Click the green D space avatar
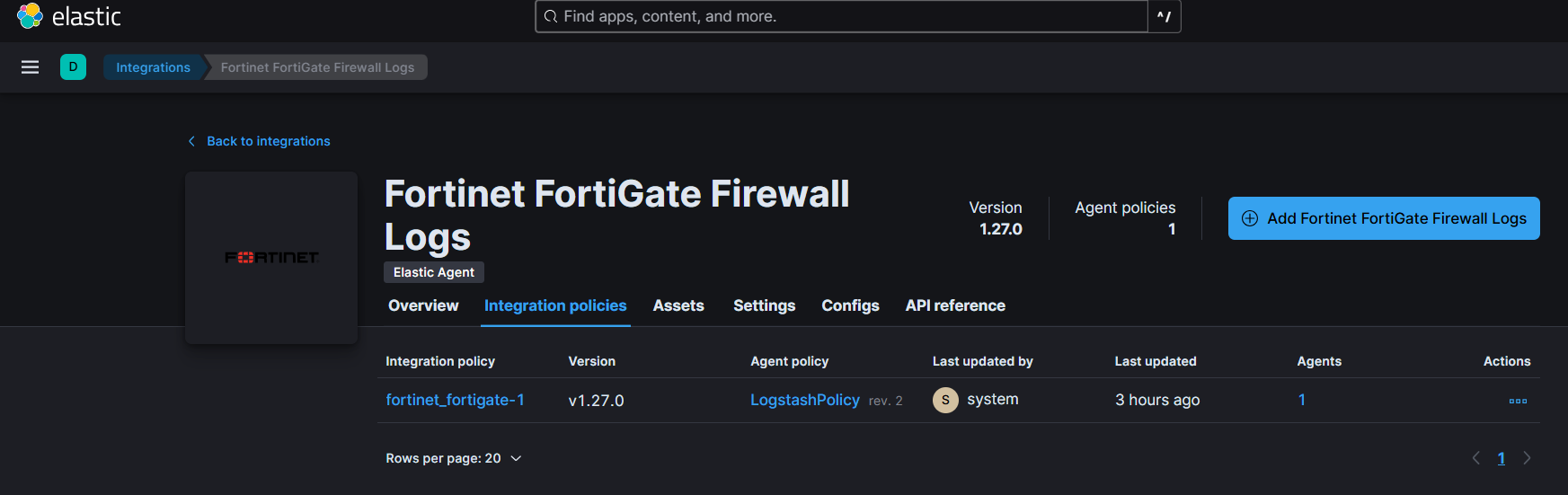The width and height of the screenshot is (1568, 495). pos(73,67)
